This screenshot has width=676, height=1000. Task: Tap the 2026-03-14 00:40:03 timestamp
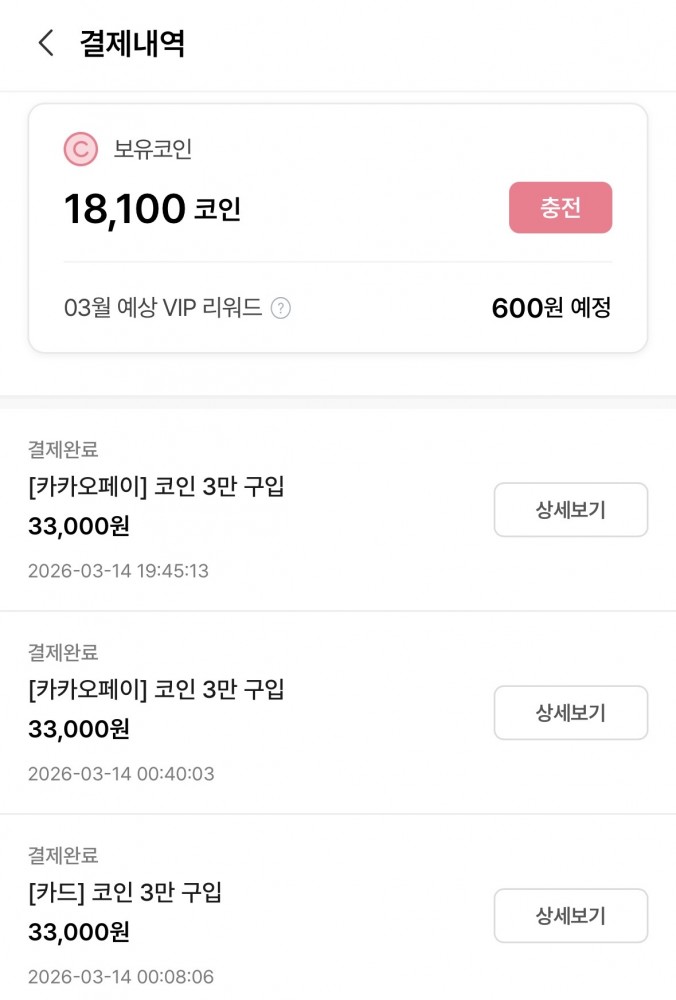120,774
